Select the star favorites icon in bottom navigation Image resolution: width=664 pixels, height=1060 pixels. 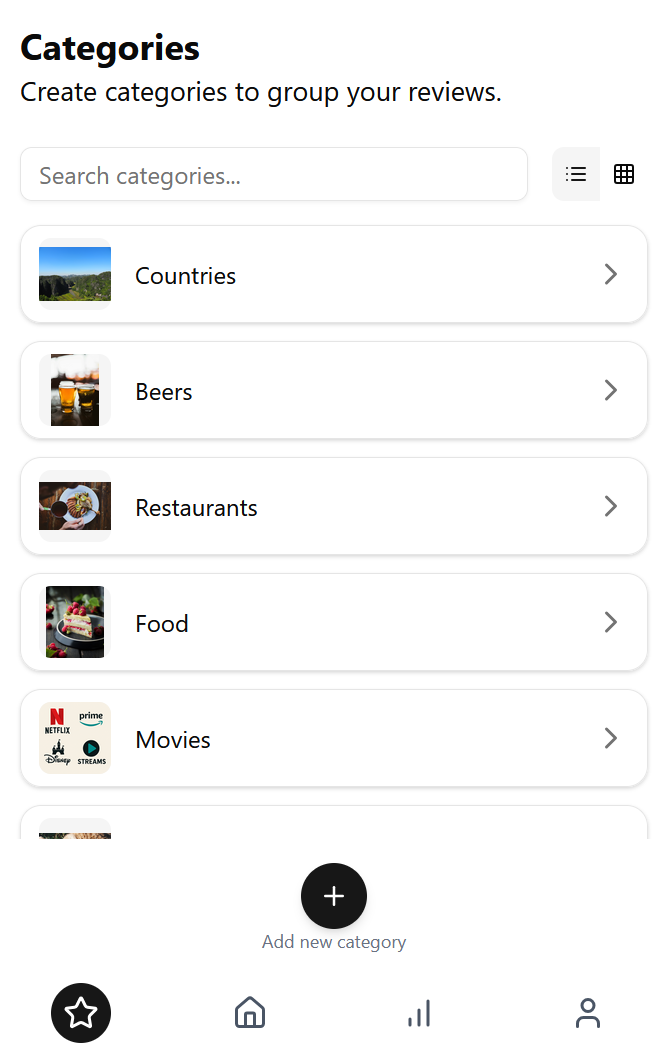(x=81, y=1012)
